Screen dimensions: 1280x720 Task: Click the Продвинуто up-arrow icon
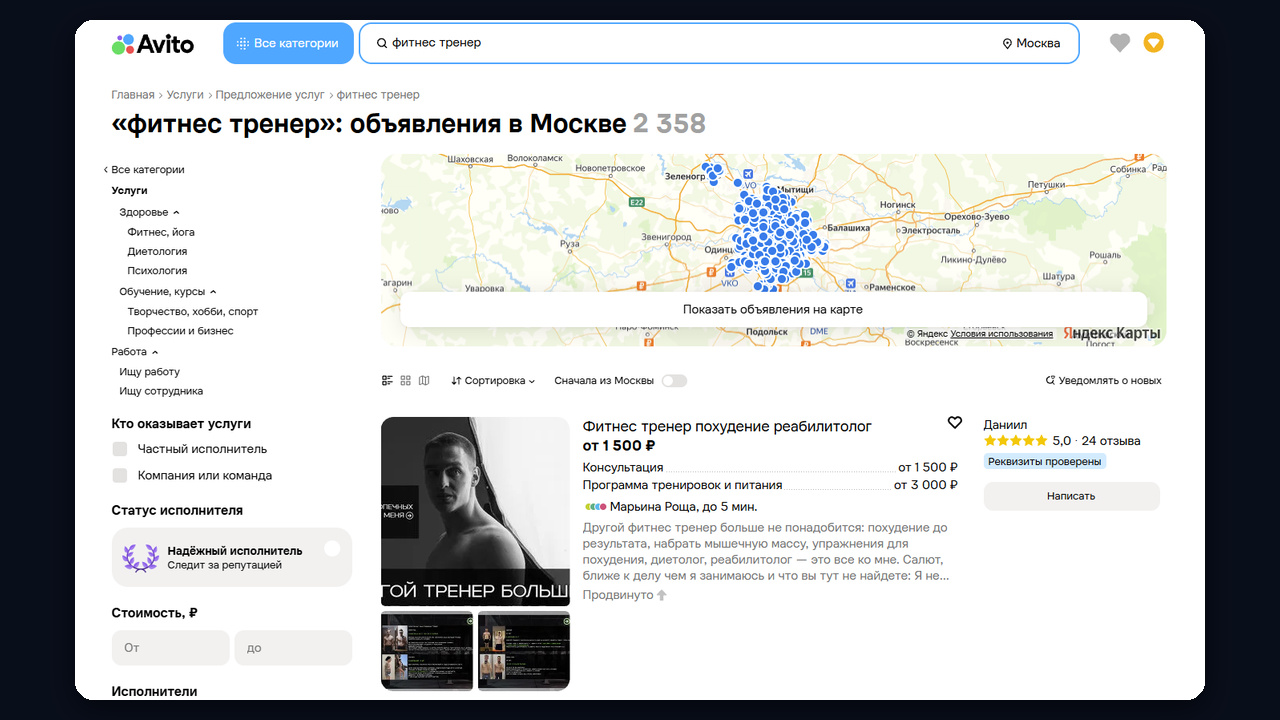662,595
